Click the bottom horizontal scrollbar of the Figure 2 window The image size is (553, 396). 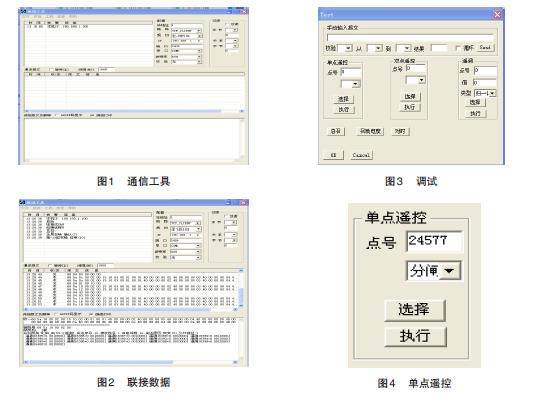coord(130,363)
